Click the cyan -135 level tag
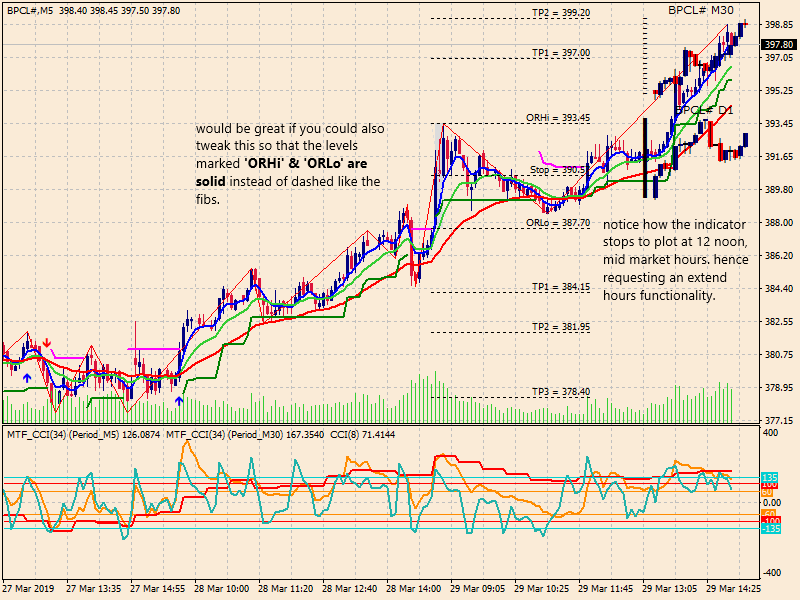Screen dimensions: 800x600 point(771,529)
